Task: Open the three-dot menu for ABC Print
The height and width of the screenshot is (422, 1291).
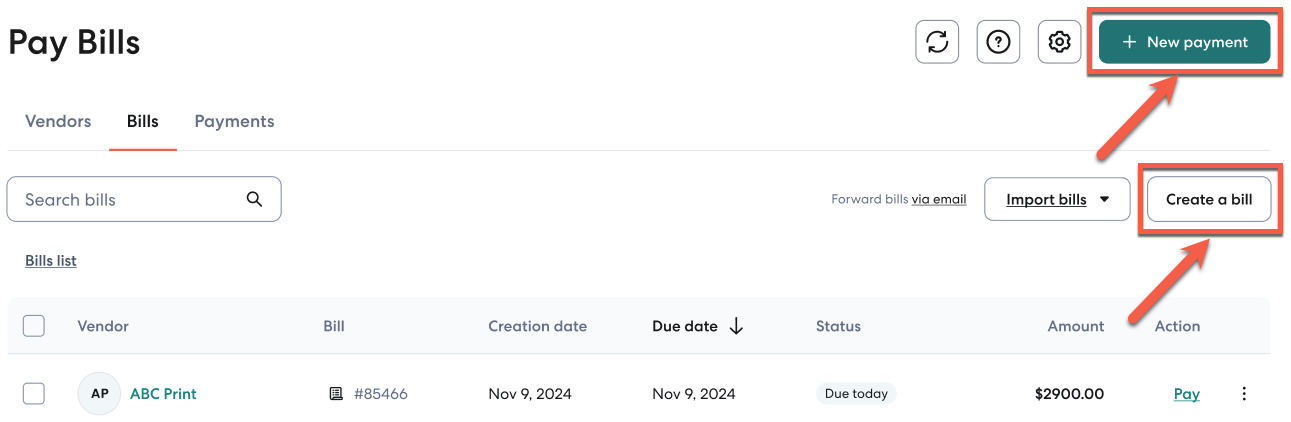Action: [x=1244, y=394]
